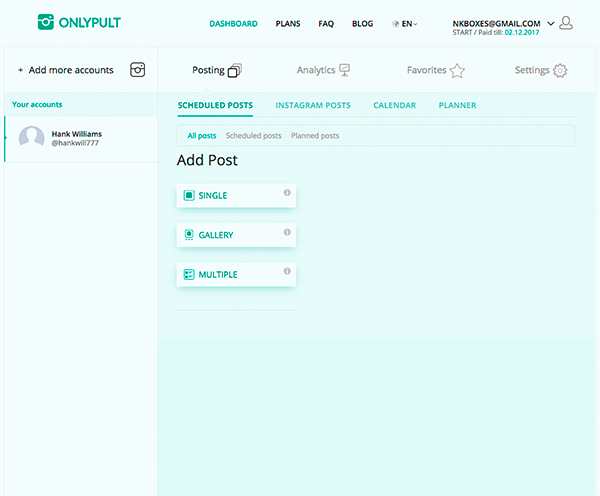
Task: Click info icon on Gallery button
Action: click(287, 232)
